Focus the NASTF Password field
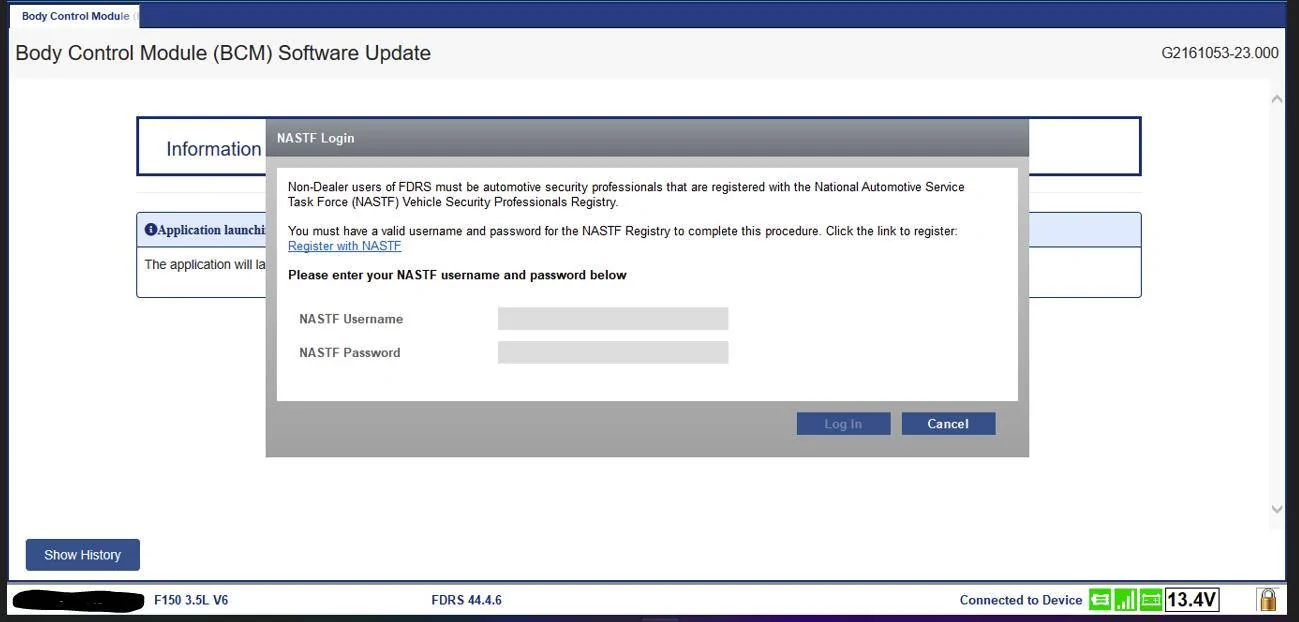Image resolution: width=1299 pixels, height=622 pixels. pos(613,352)
